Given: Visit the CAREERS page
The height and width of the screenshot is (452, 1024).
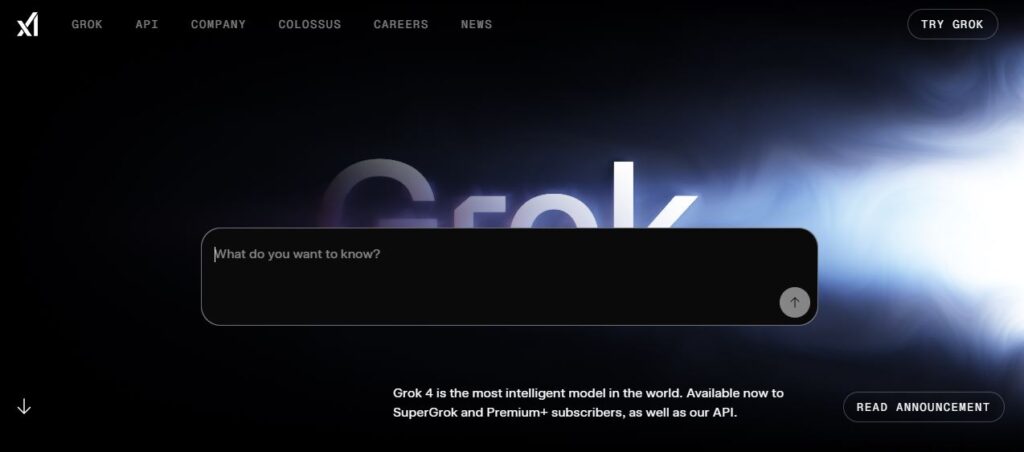Looking at the screenshot, I should click(x=401, y=24).
